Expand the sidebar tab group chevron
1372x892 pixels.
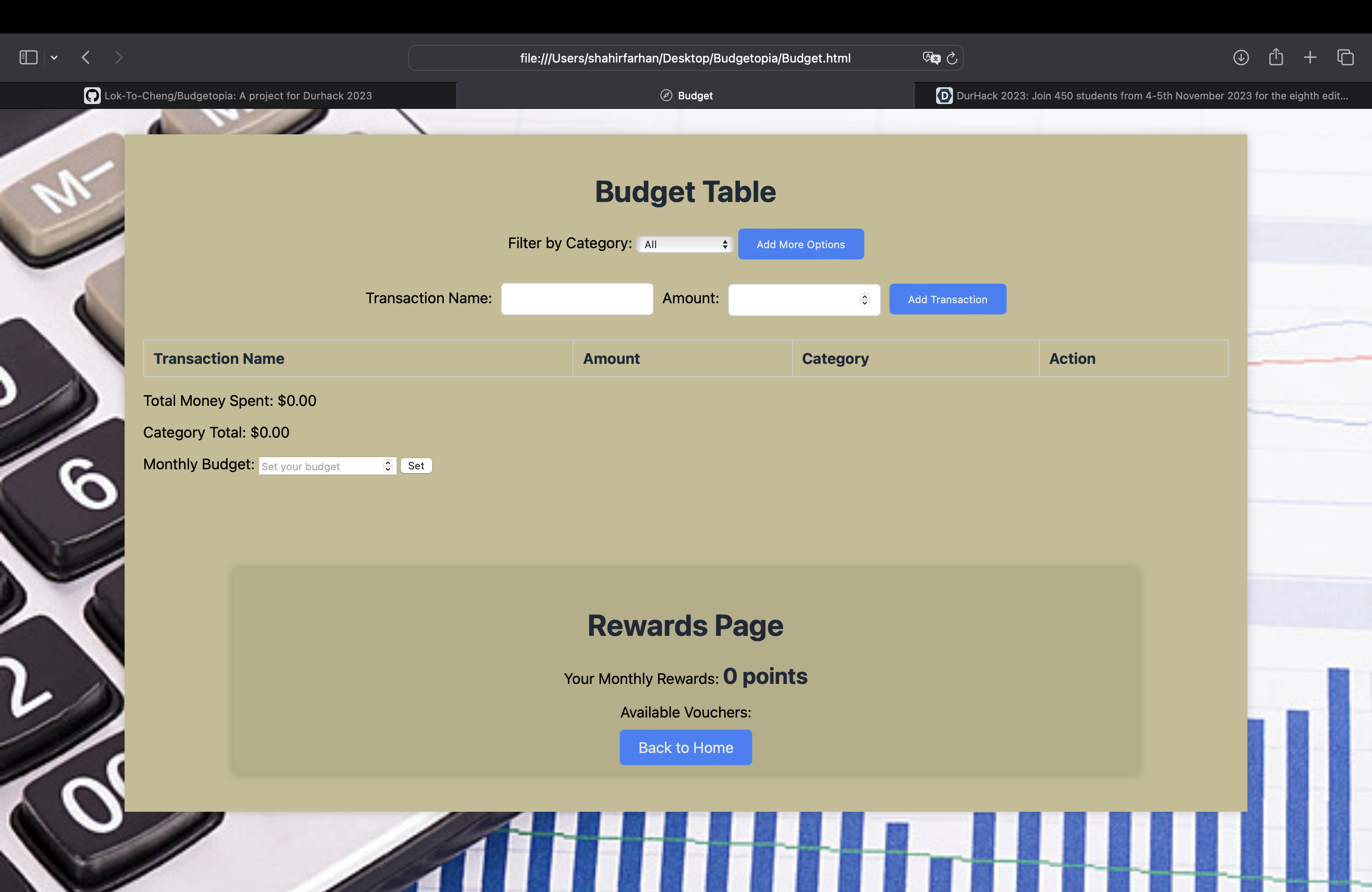[54, 58]
